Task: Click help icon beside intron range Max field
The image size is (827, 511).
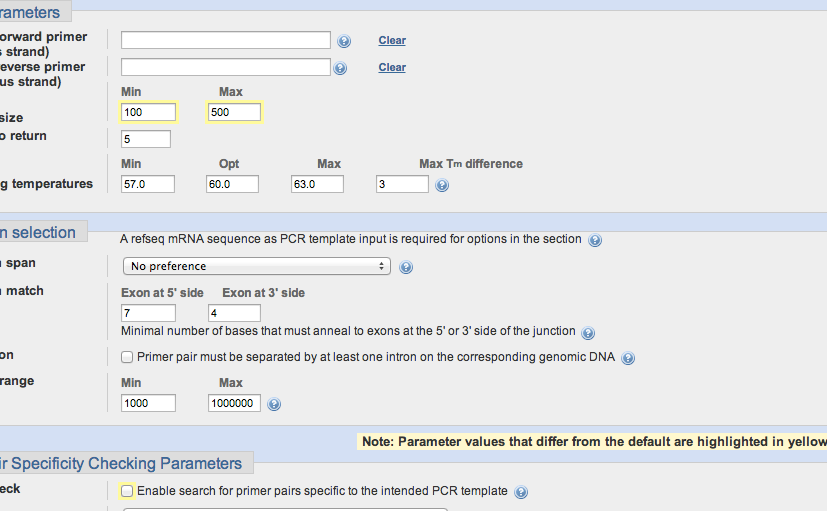Action: tap(274, 404)
